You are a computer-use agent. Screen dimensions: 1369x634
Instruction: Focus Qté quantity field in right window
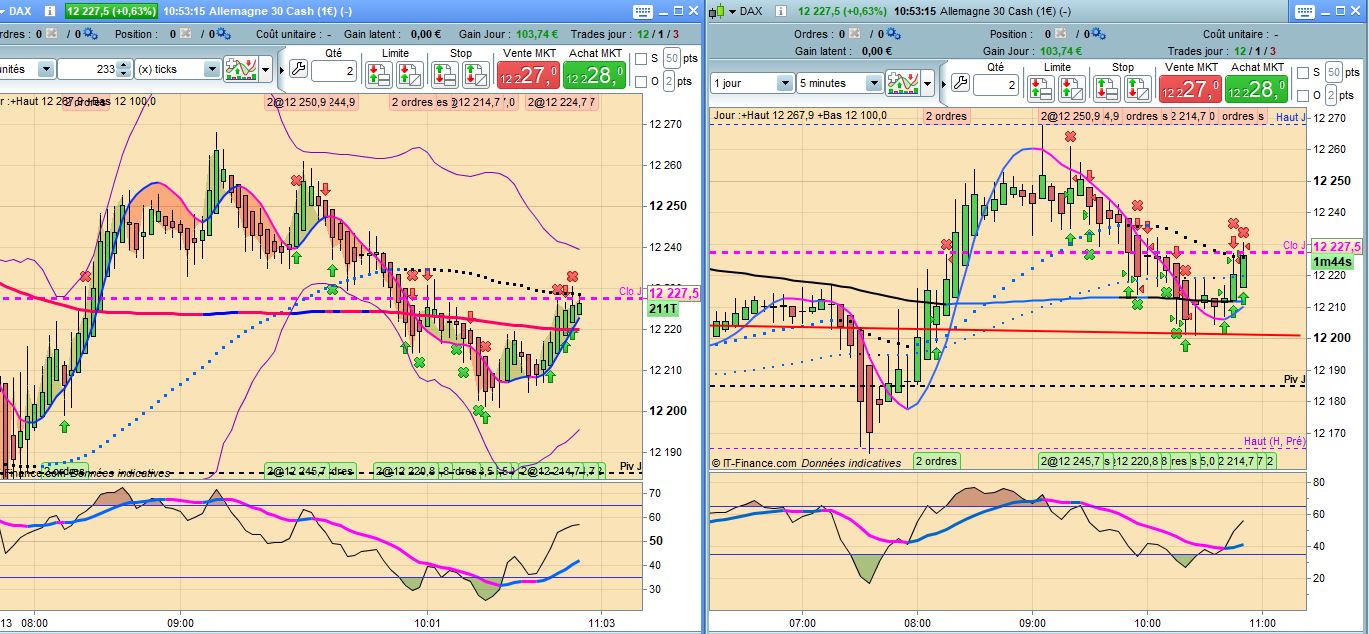tap(995, 86)
